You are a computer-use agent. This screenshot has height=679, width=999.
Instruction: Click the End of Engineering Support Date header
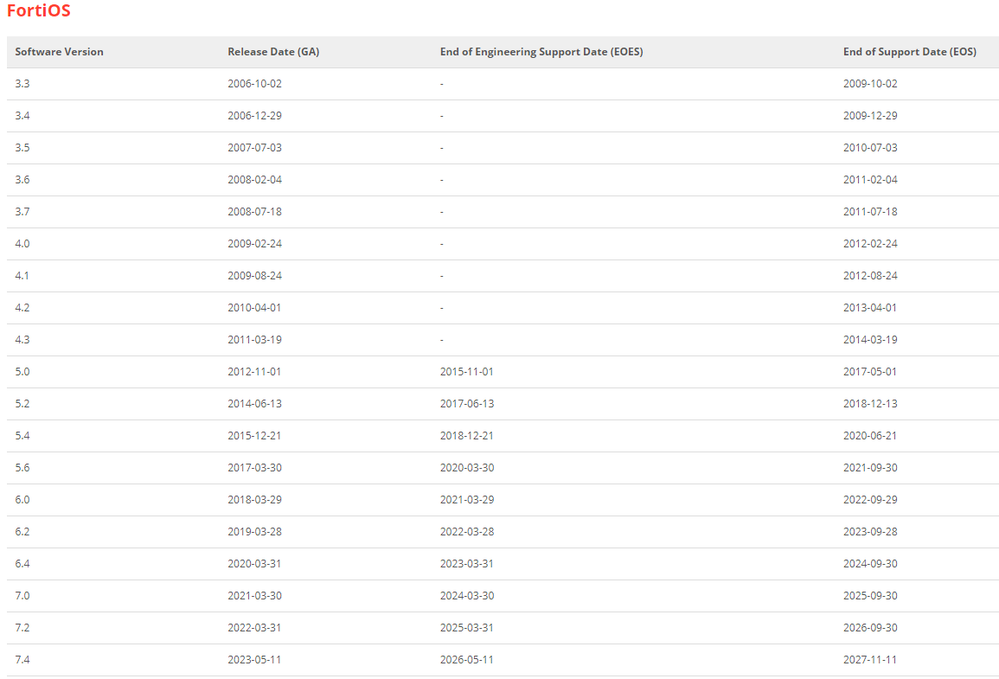(x=541, y=52)
